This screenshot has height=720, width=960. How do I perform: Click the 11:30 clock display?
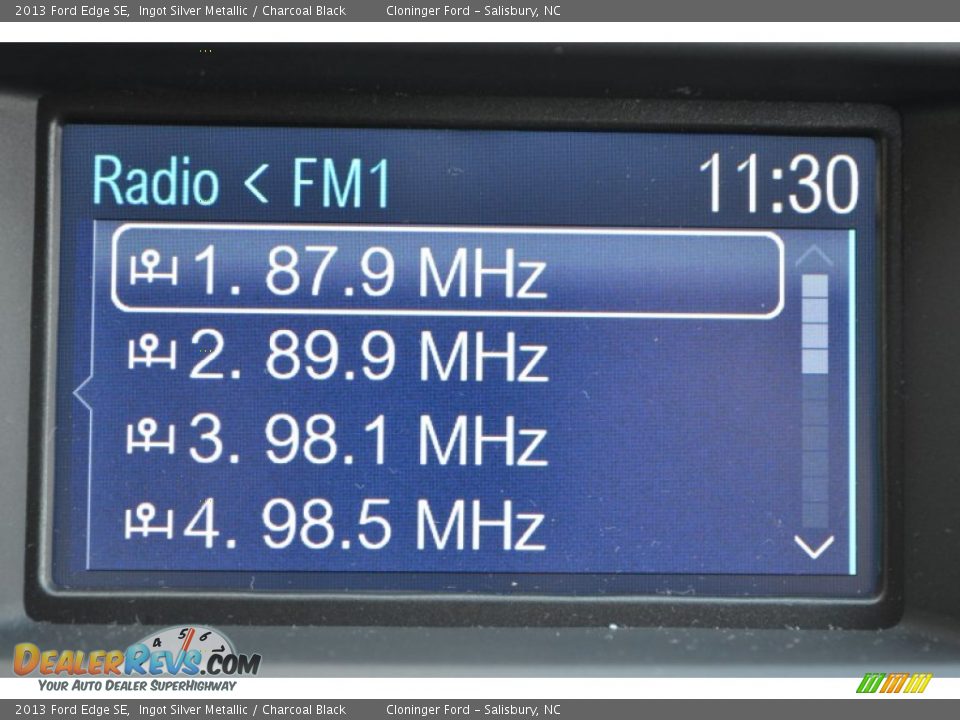coord(779,184)
